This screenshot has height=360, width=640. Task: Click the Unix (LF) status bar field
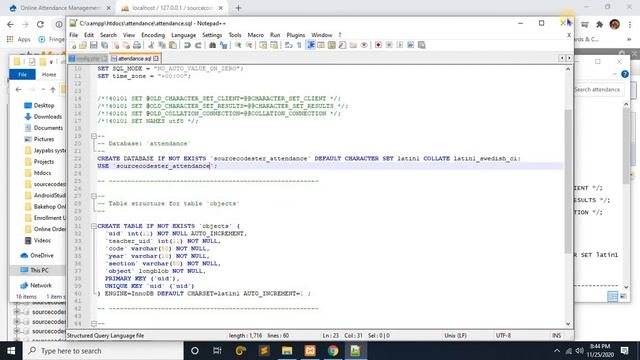(x=455, y=336)
